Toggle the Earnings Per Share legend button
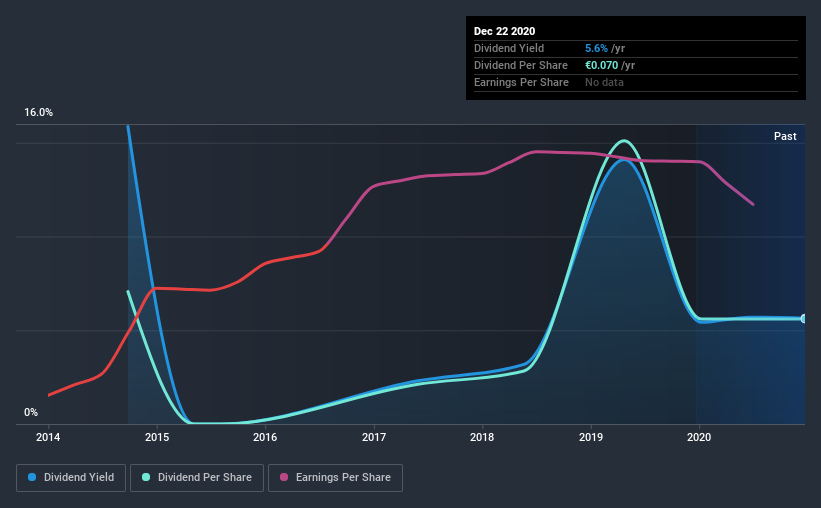 [x=336, y=478]
